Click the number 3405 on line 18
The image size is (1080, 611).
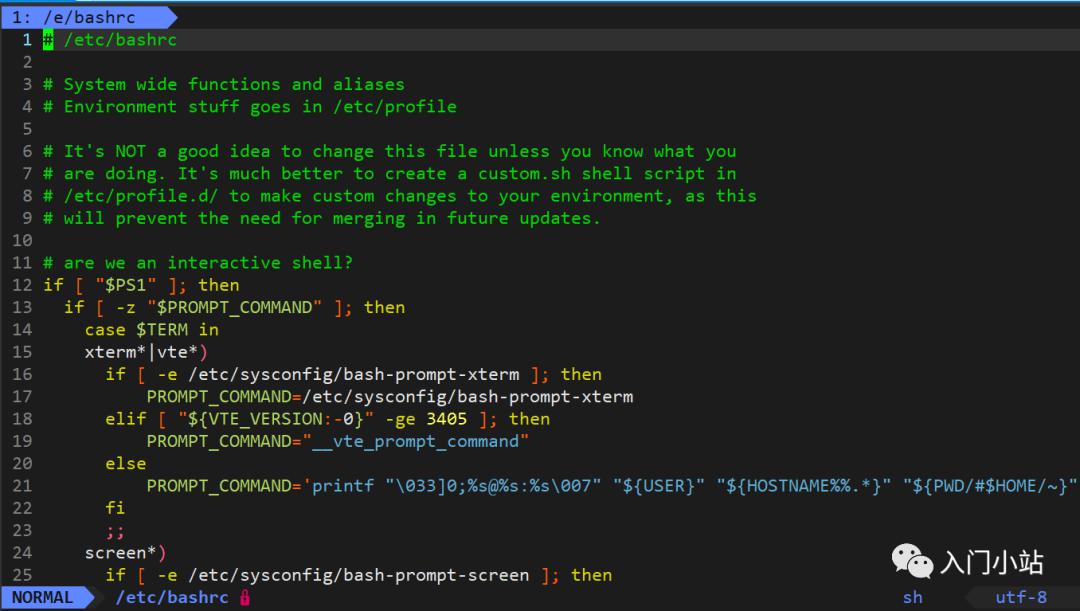(446, 419)
